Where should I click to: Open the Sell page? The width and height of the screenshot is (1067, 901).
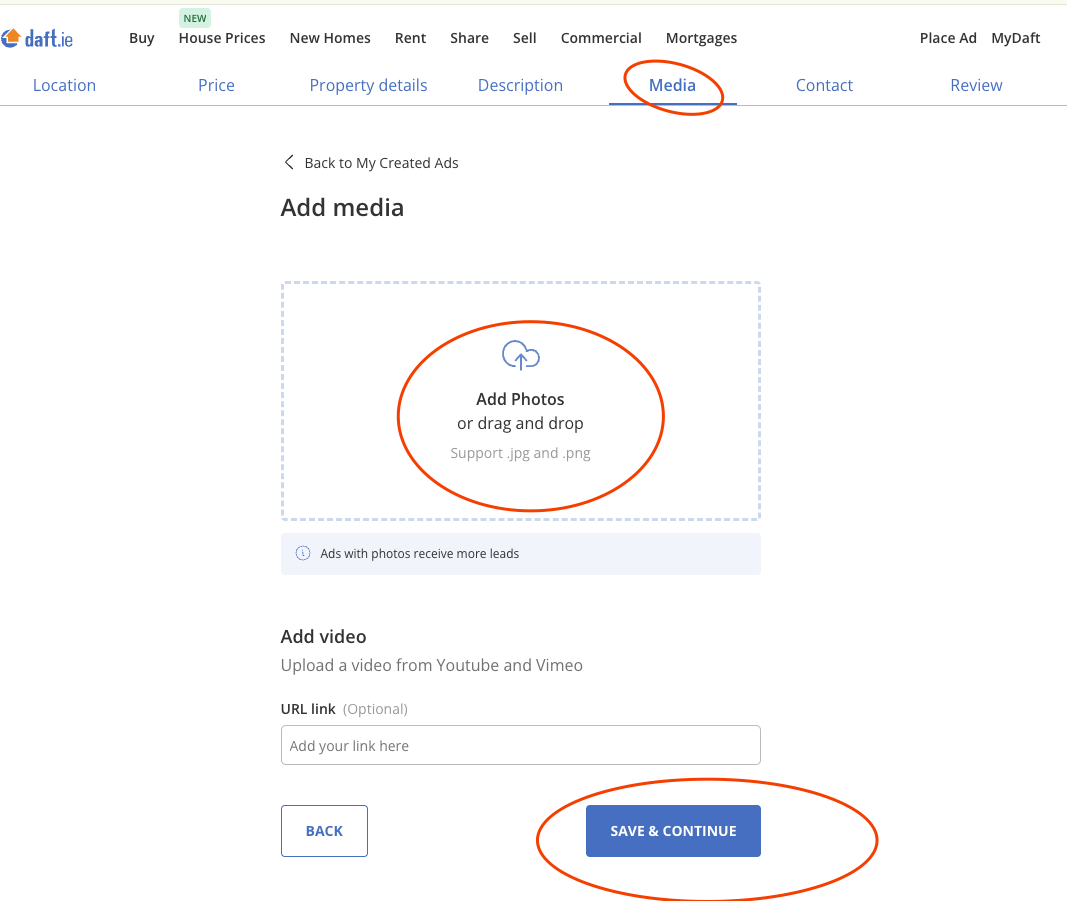[x=525, y=38]
